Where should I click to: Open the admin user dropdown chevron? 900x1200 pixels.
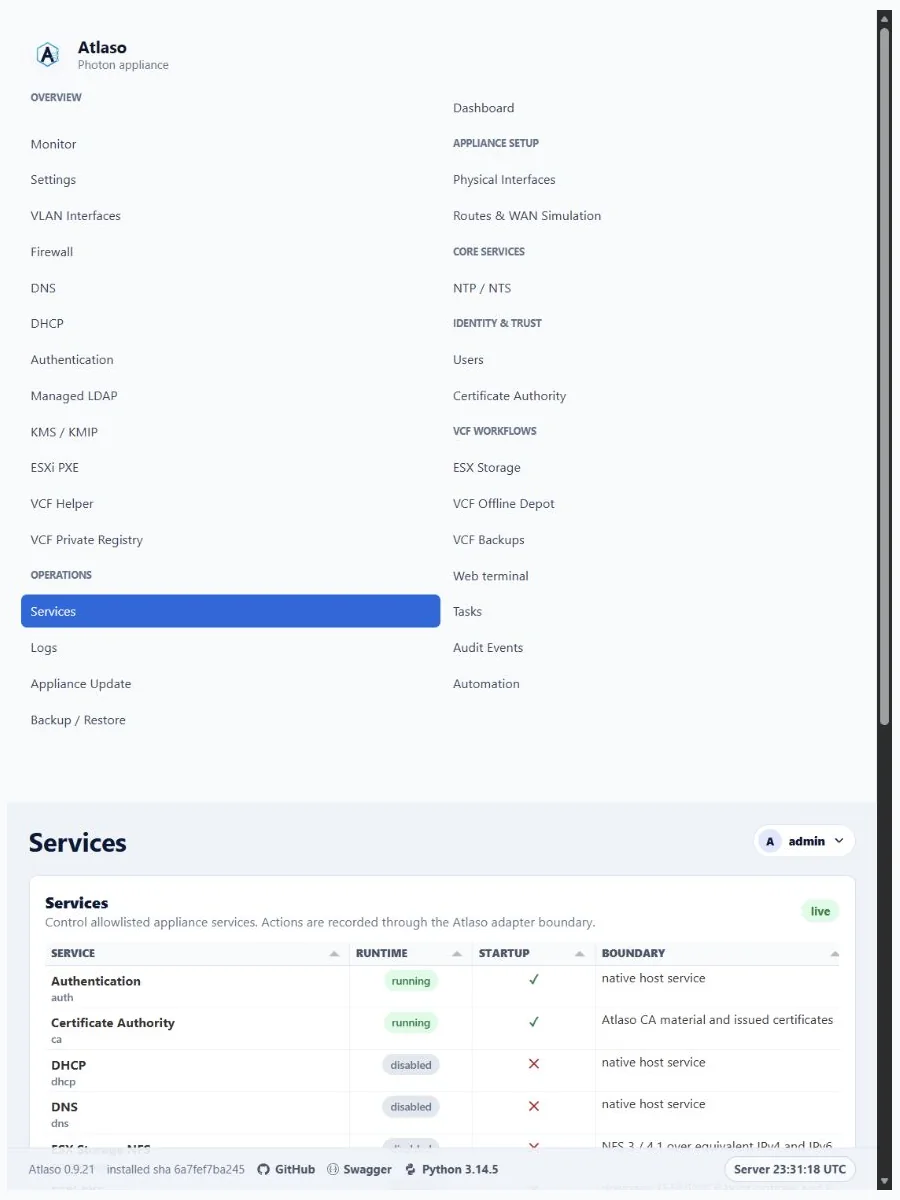839,841
